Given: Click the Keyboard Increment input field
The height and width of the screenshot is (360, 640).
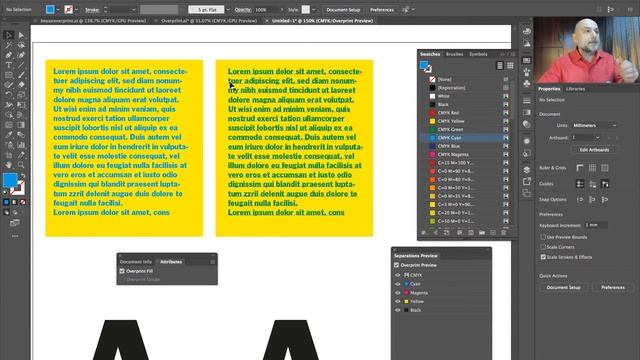Looking at the screenshot, I should [x=596, y=225].
